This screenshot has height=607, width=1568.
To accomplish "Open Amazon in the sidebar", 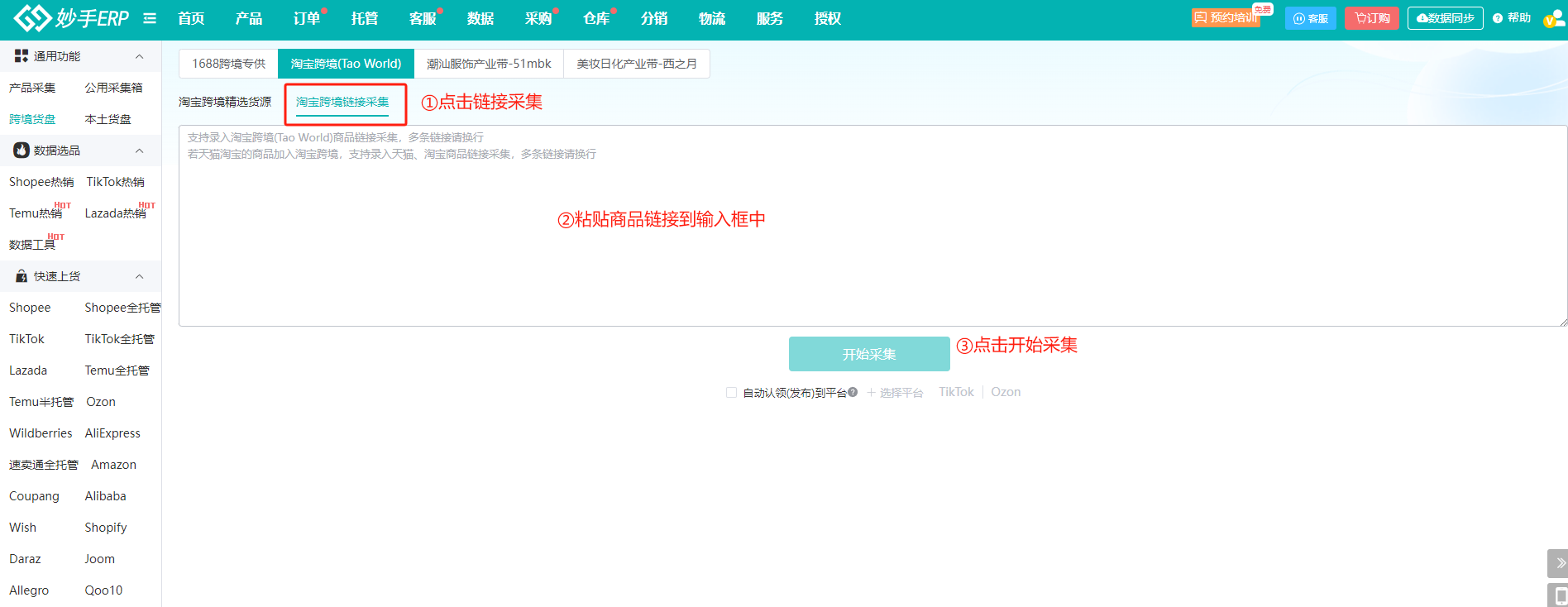I will pyautogui.click(x=113, y=465).
